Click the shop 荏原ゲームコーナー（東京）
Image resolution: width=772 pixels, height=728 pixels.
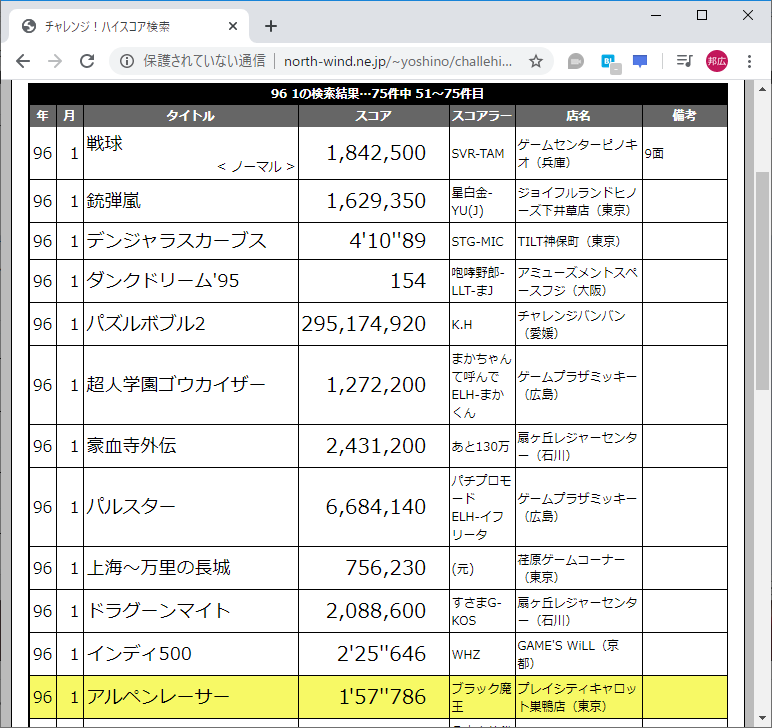click(571, 569)
